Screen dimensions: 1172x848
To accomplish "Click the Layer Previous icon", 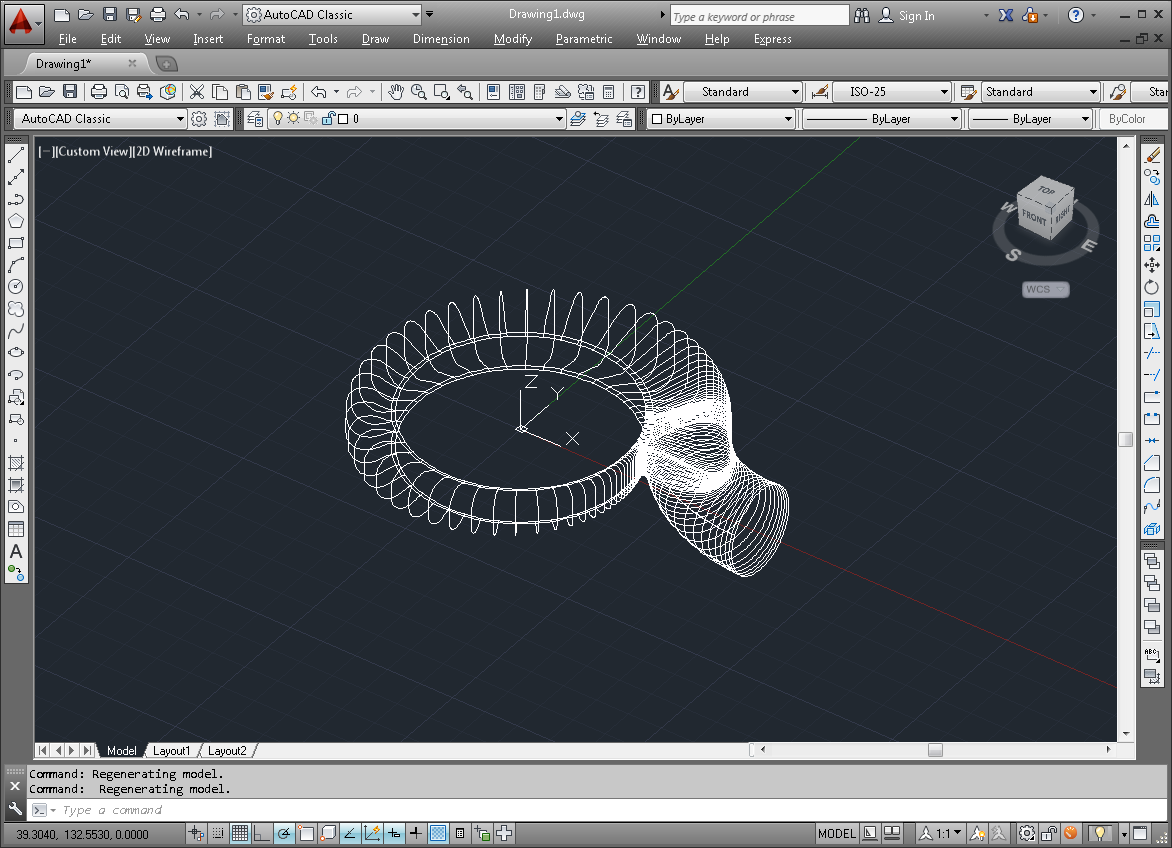I will point(600,119).
